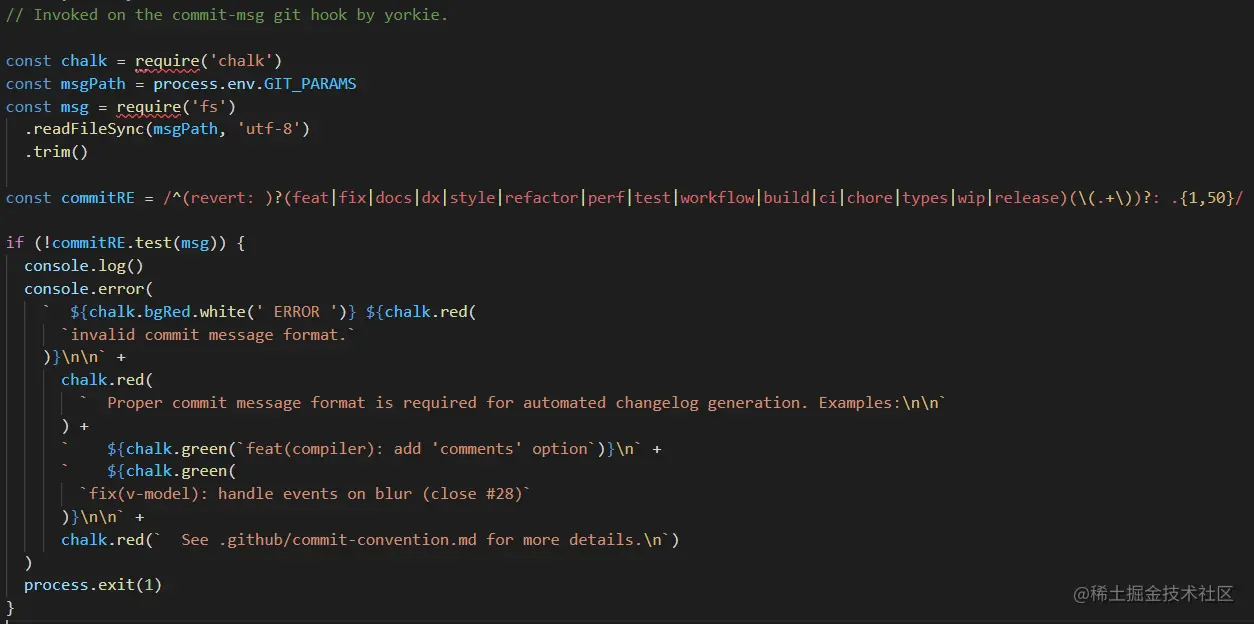The image size is (1254, 624).
Task: Click 'workflow' in the commit regex
Action: click(717, 198)
